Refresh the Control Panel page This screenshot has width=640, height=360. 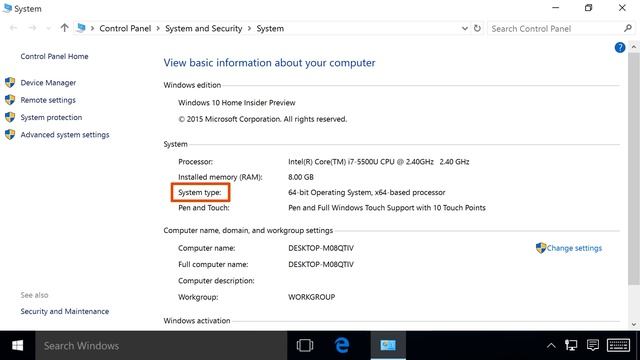pyautogui.click(x=477, y=29)
